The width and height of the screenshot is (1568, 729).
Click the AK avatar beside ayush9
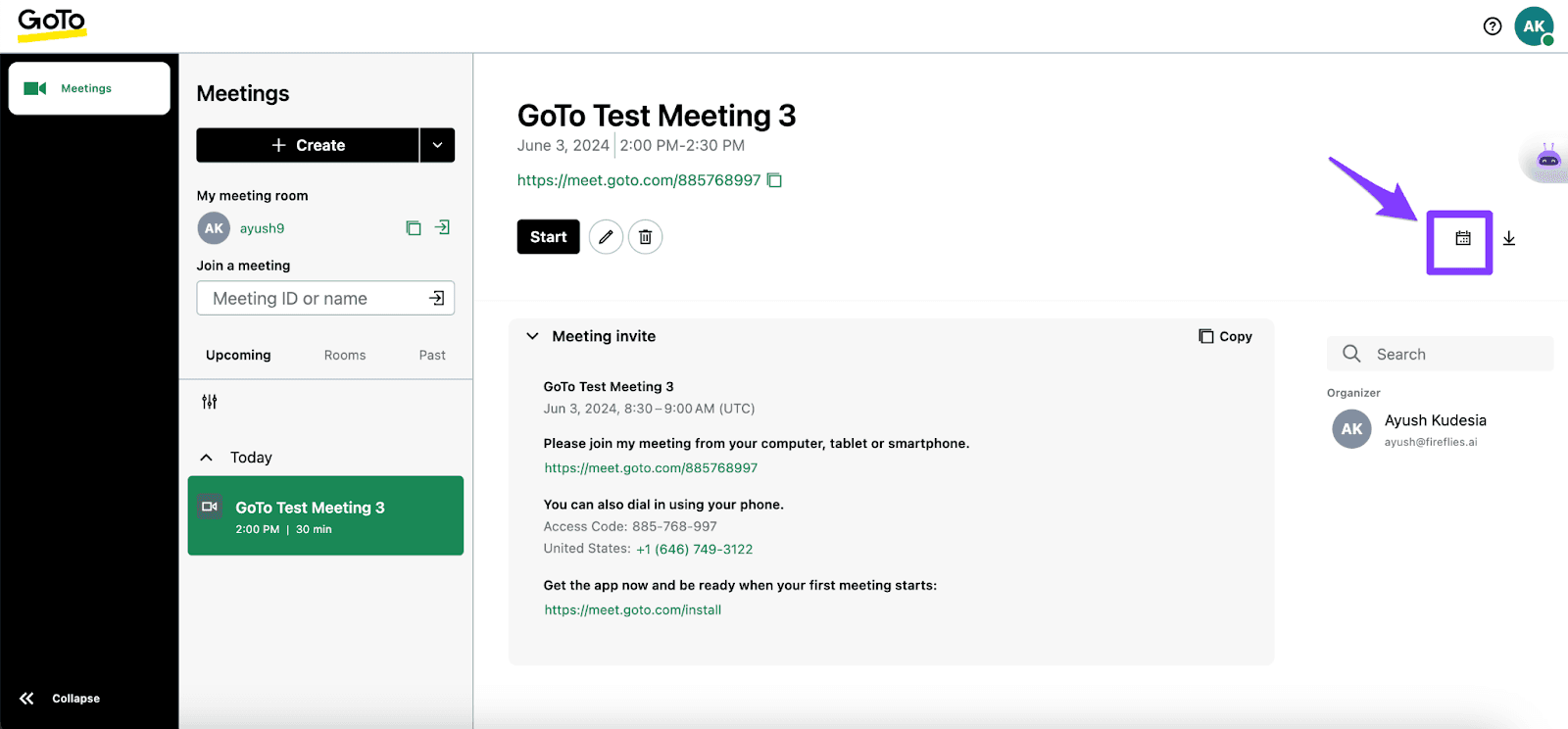click(214, 228)
